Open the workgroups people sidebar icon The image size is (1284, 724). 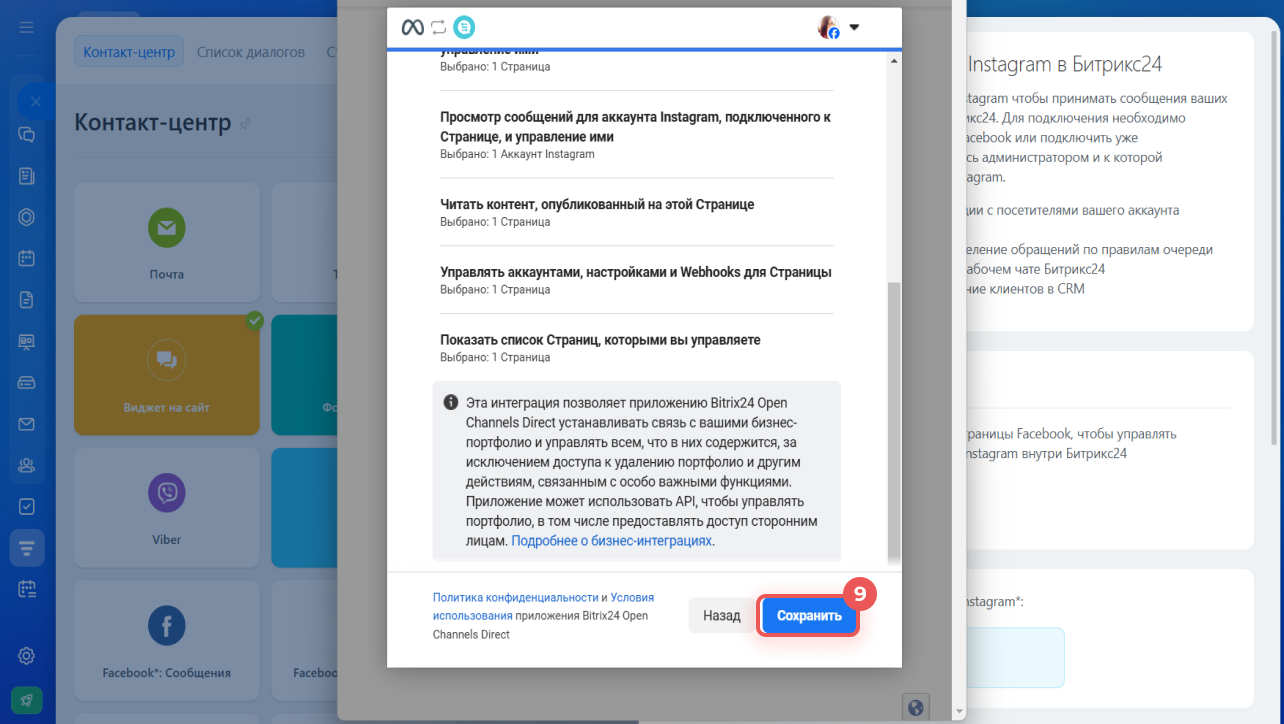[27, 465]
